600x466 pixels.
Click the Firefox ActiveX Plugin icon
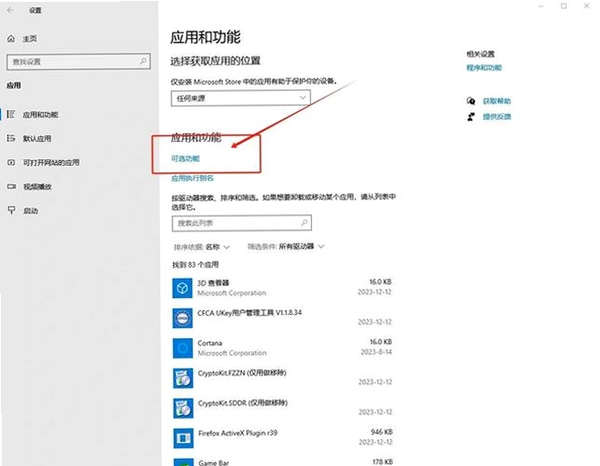click(x=183, y=438)
